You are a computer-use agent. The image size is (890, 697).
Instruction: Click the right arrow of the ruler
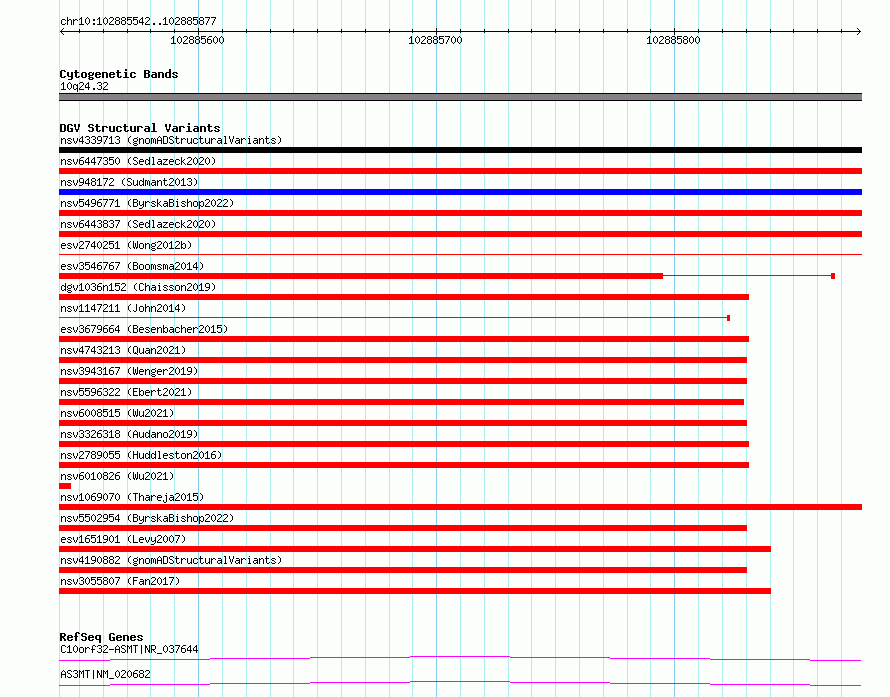[x=859, y=32]
